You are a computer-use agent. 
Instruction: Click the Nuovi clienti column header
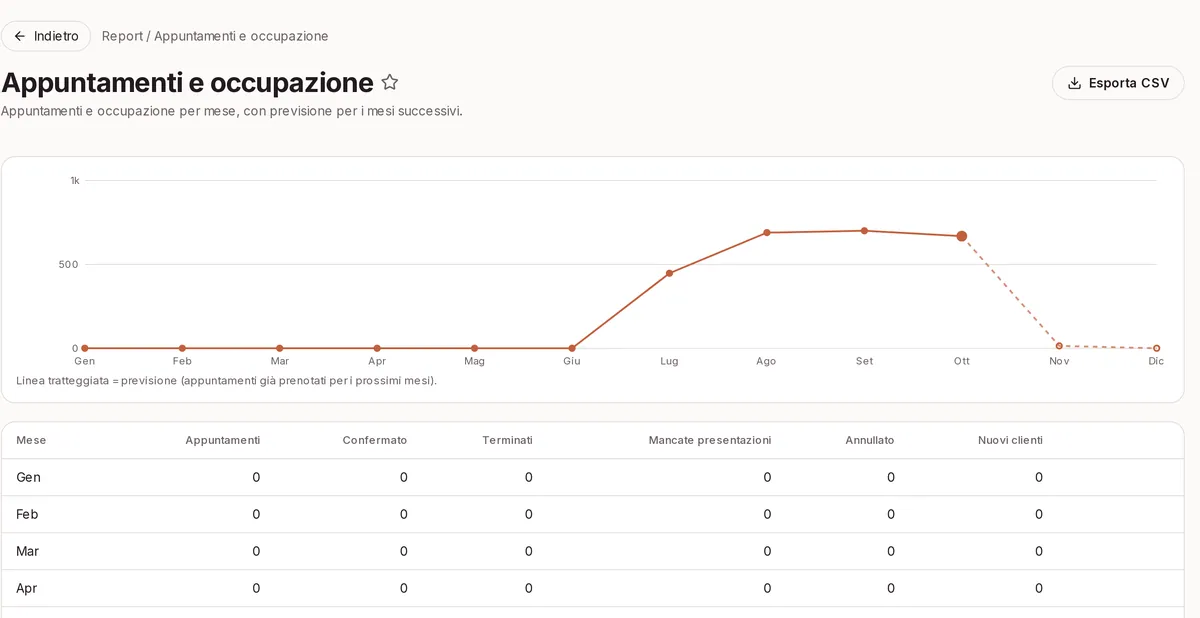click(1010, 440)
